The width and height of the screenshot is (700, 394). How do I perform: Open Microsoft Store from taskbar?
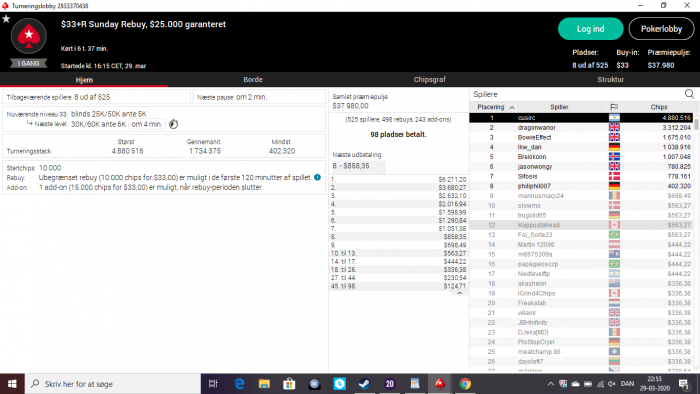pyautogui.click(x=289, y=384)
